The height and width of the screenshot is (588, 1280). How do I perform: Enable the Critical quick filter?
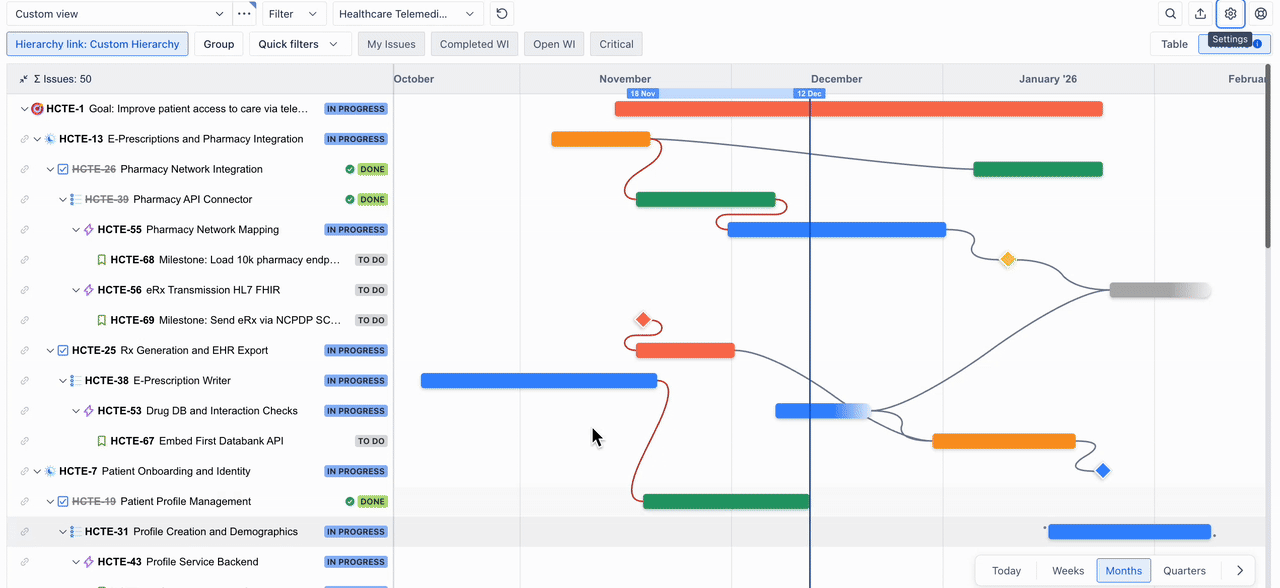(x=615, y=43)
